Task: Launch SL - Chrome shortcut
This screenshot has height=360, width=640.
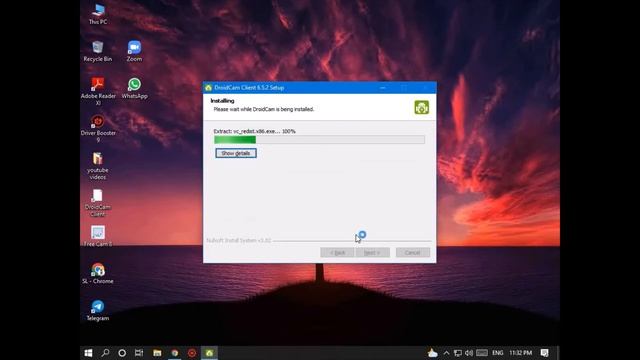Action: 98,273
